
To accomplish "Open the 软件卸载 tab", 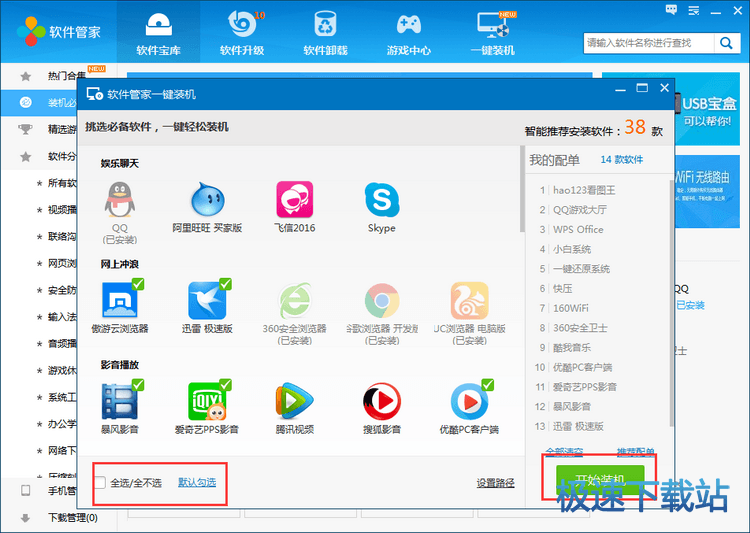I will pos(325,33).
